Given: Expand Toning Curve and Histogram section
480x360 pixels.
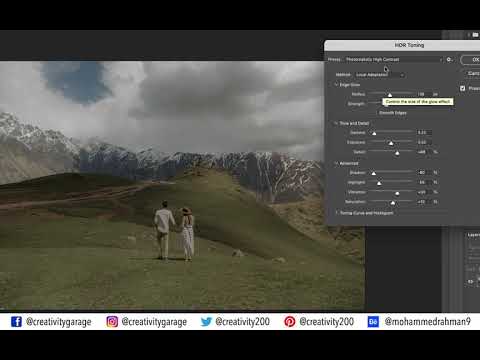Looking at the screenshot, I should (336, 213).
